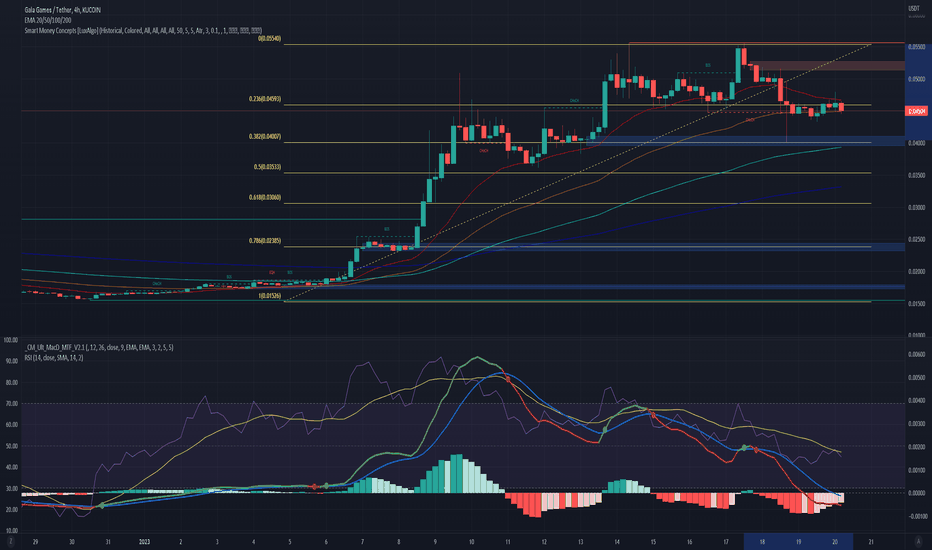932x550 pixels.
Task: Click the '1(0.01526)' Fibonacci level label
Action: pos(269,296)
